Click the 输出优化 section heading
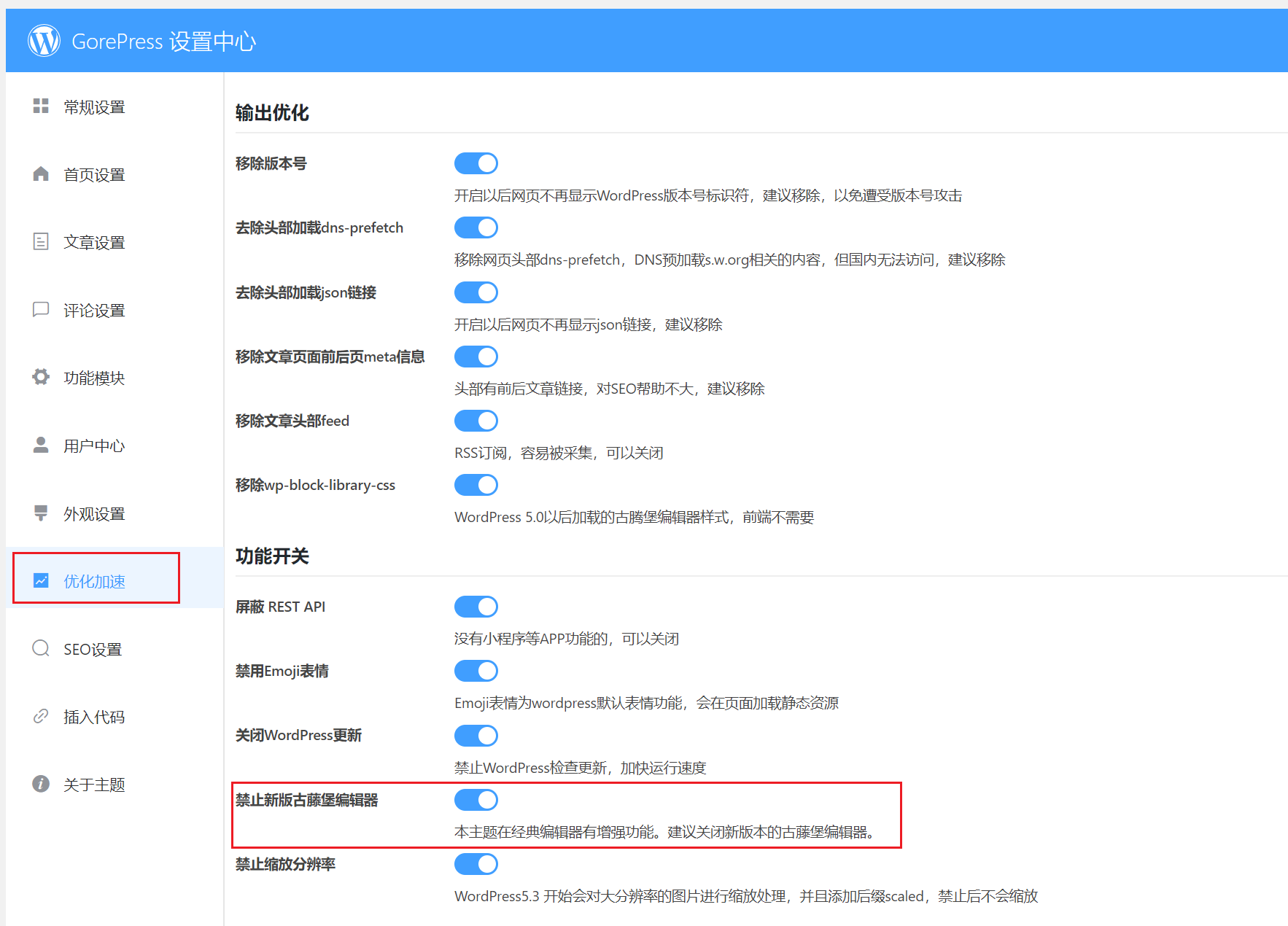Image resolution: width=1288 pixels, height=926 pixels. (x=272, y=113)
